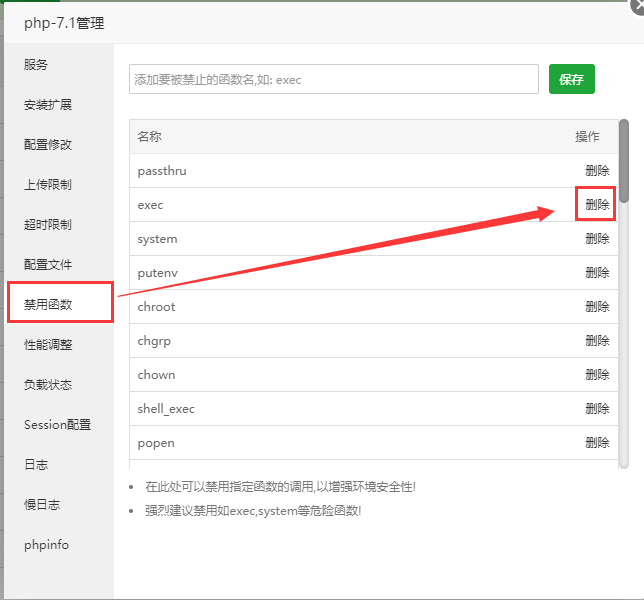644x600 pixels.
Task: View 负载状态 page
Action: click(x=48, y=385)
